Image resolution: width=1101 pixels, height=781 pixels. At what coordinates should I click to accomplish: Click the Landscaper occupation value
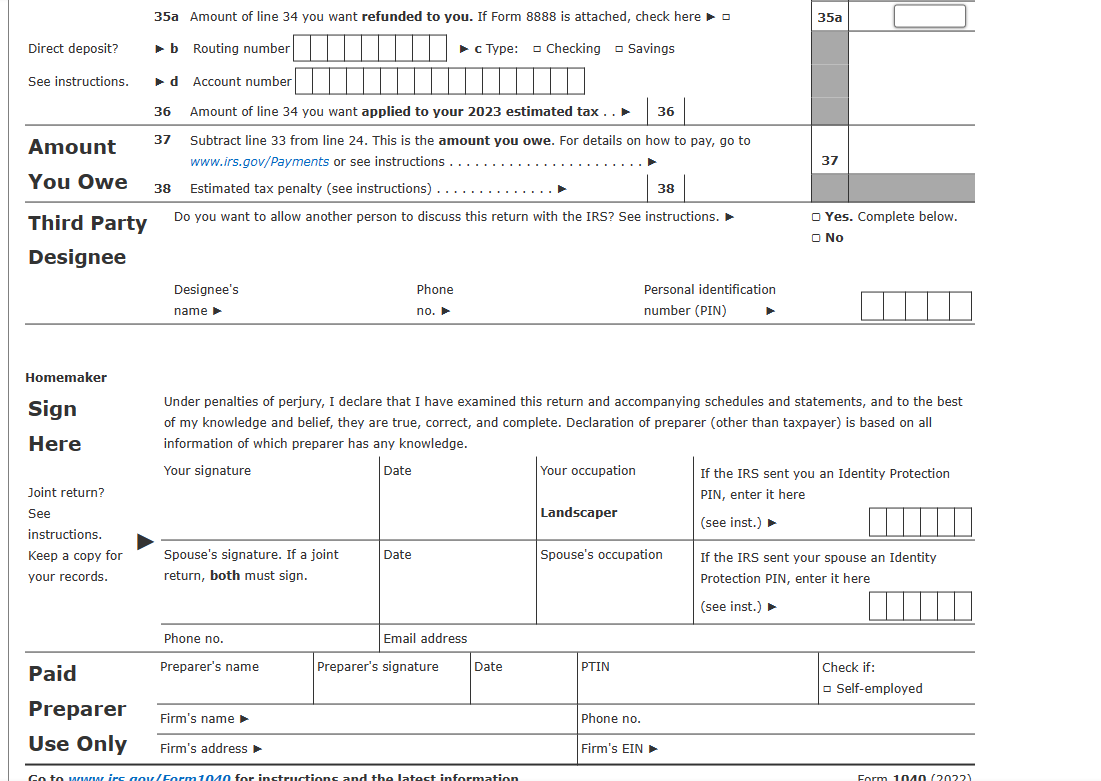pyautogui.click(x=579, y=513)
